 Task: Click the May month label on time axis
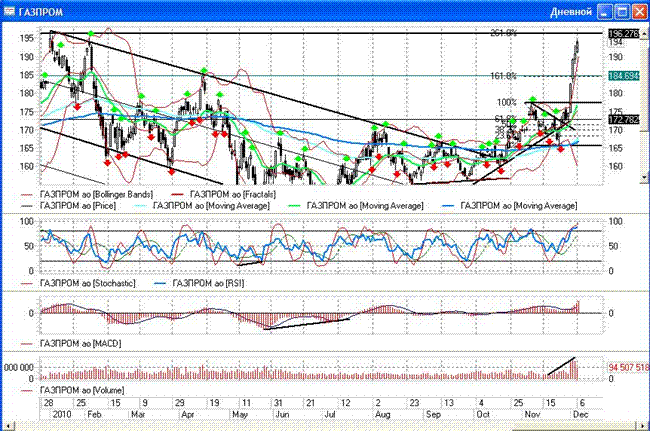(x=240, y=414)
